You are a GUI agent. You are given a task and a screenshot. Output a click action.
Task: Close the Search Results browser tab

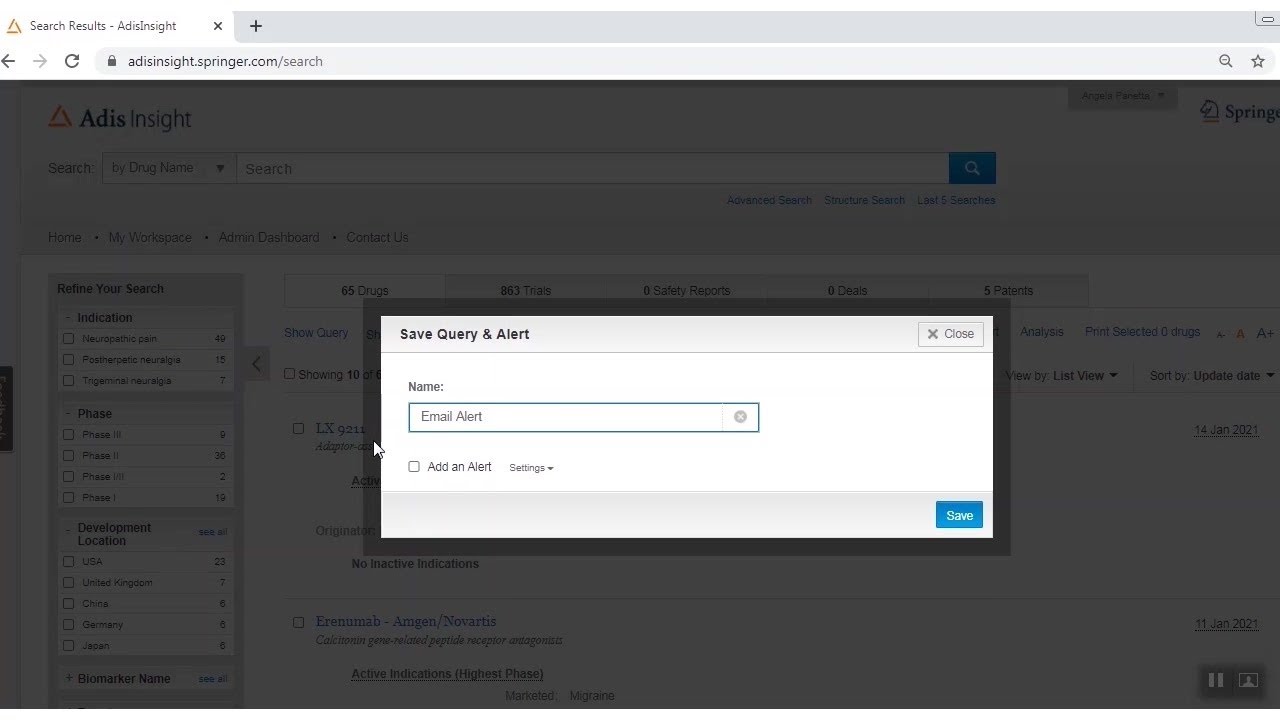point(218,26)
